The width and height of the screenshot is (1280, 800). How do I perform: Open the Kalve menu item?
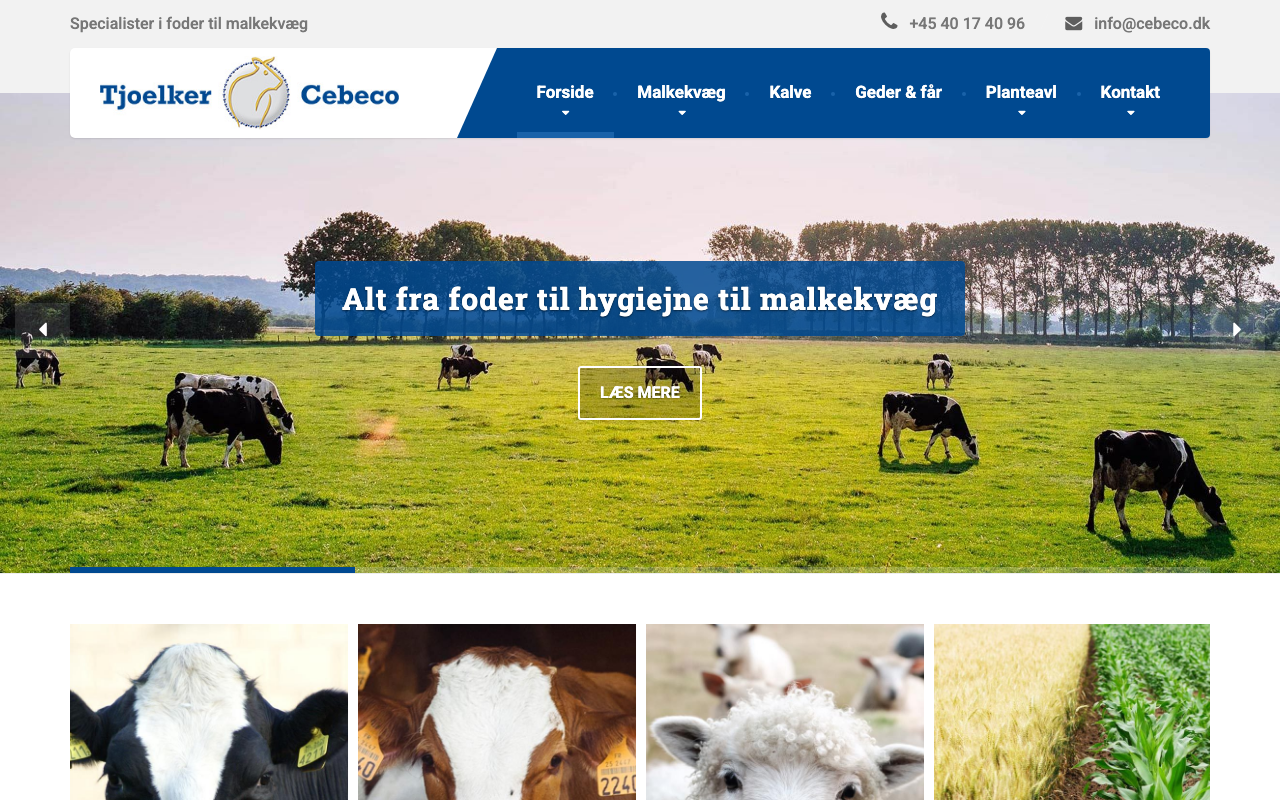[x=790, y=93]
